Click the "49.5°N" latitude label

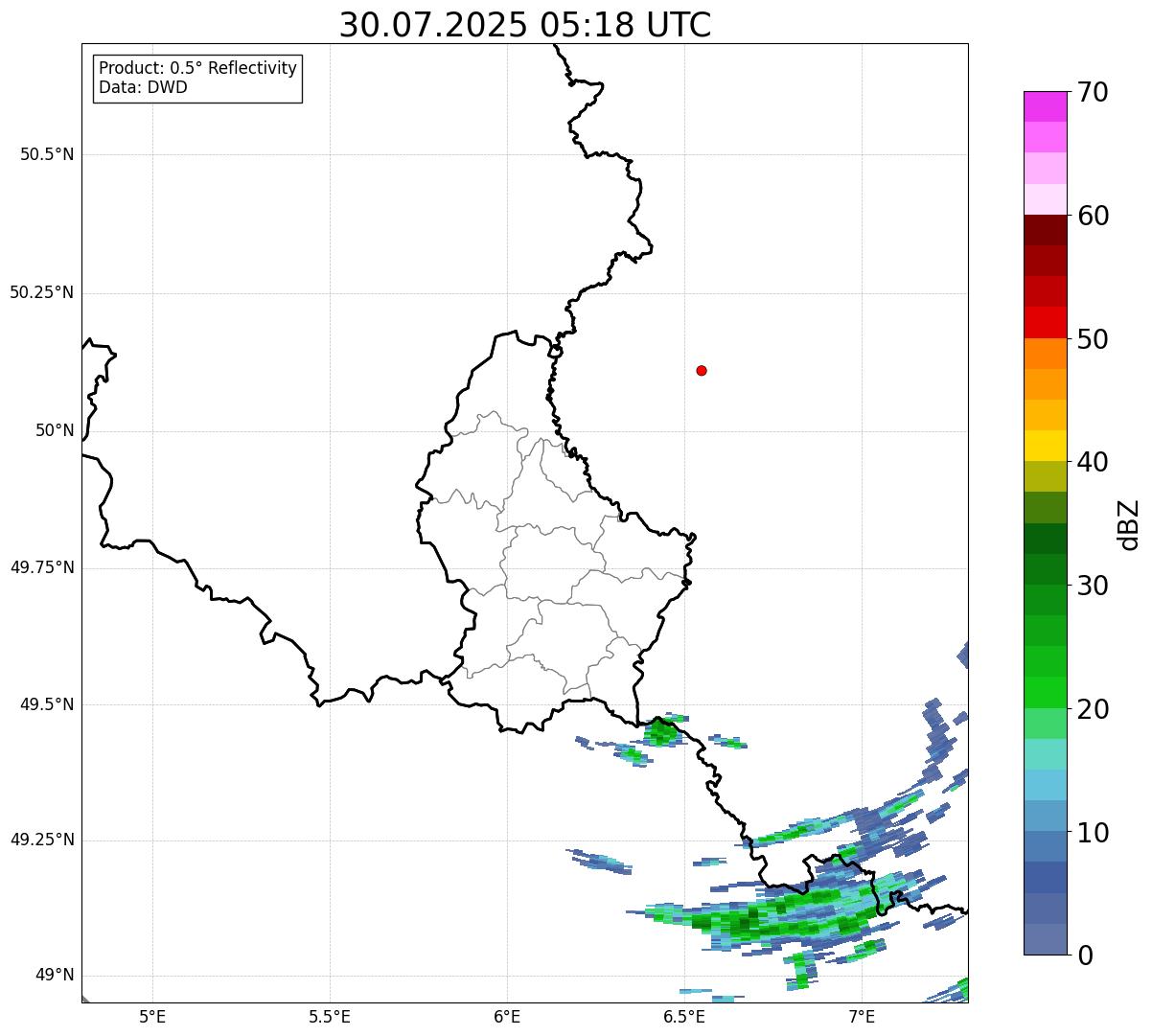[47, 704]
